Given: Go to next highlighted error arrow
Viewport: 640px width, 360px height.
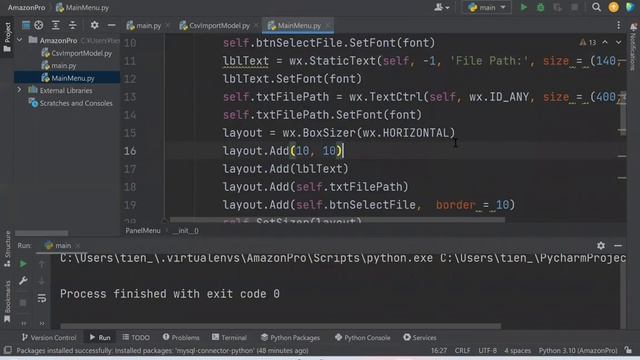Looking at the screenshot, I should (x=618, y=42).
